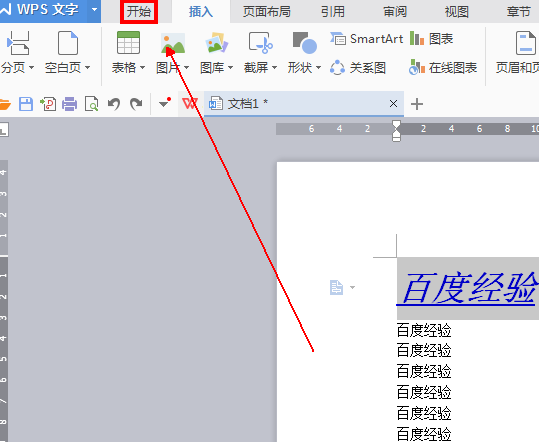Viewport: 539px width, 442px height.
Task: Click the Save icon in quick toolbar
Action: tap(26, 104)
